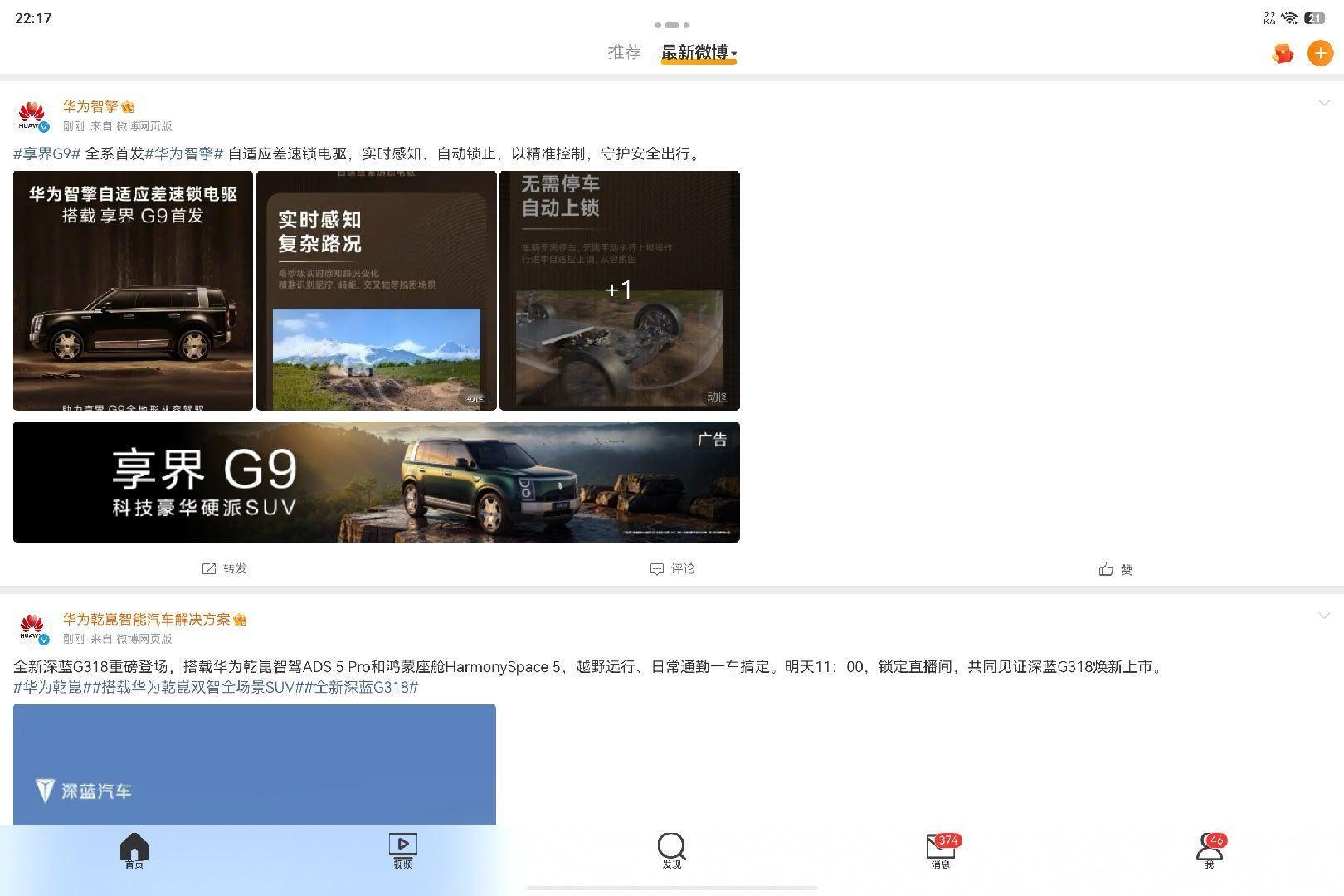Tap the crown badge beside 华为乾崑智能汽车解决方案
Viewport: 1344px width, 896px height.
tap(240, 620)
